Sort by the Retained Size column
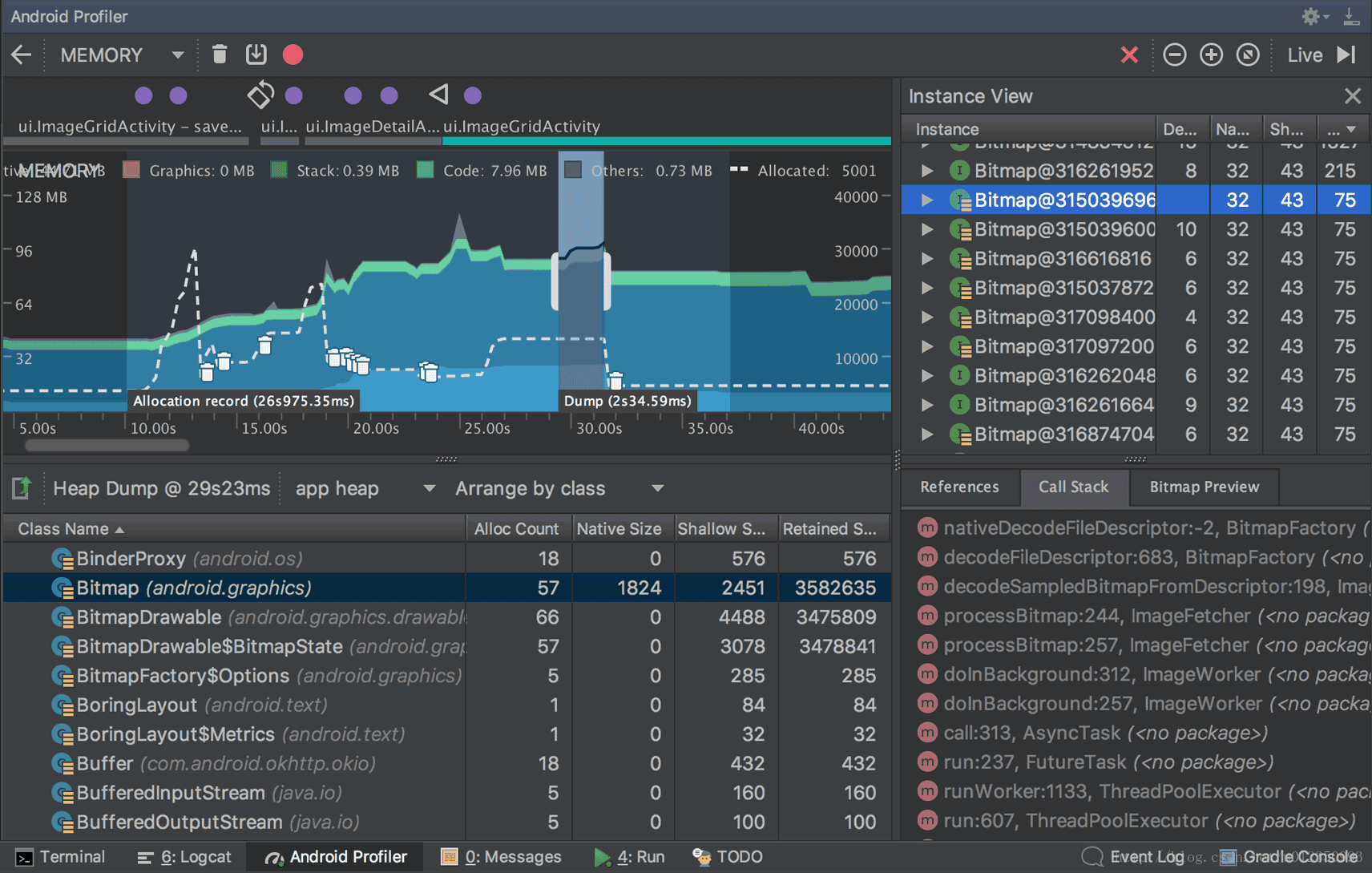 tap(833, 529)
